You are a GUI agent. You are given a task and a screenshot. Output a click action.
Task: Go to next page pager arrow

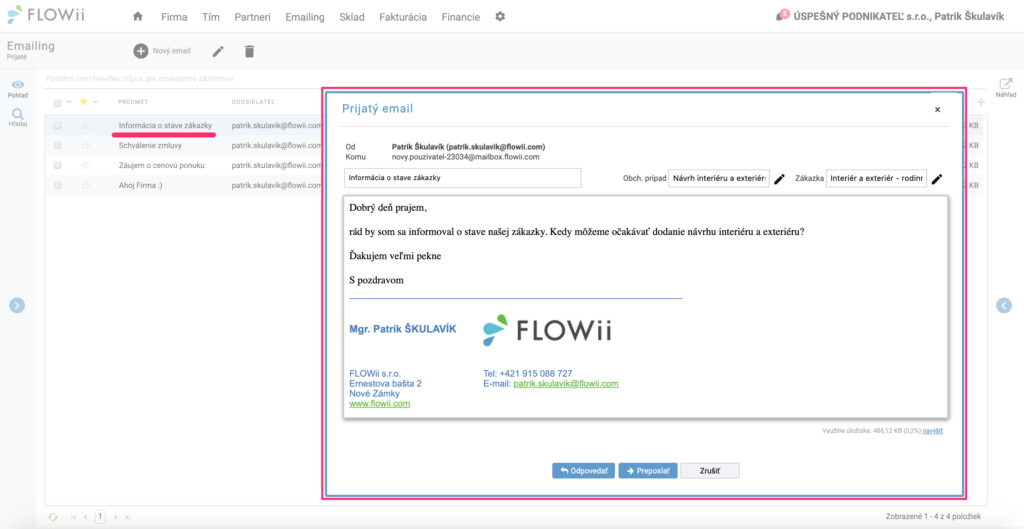116,517
